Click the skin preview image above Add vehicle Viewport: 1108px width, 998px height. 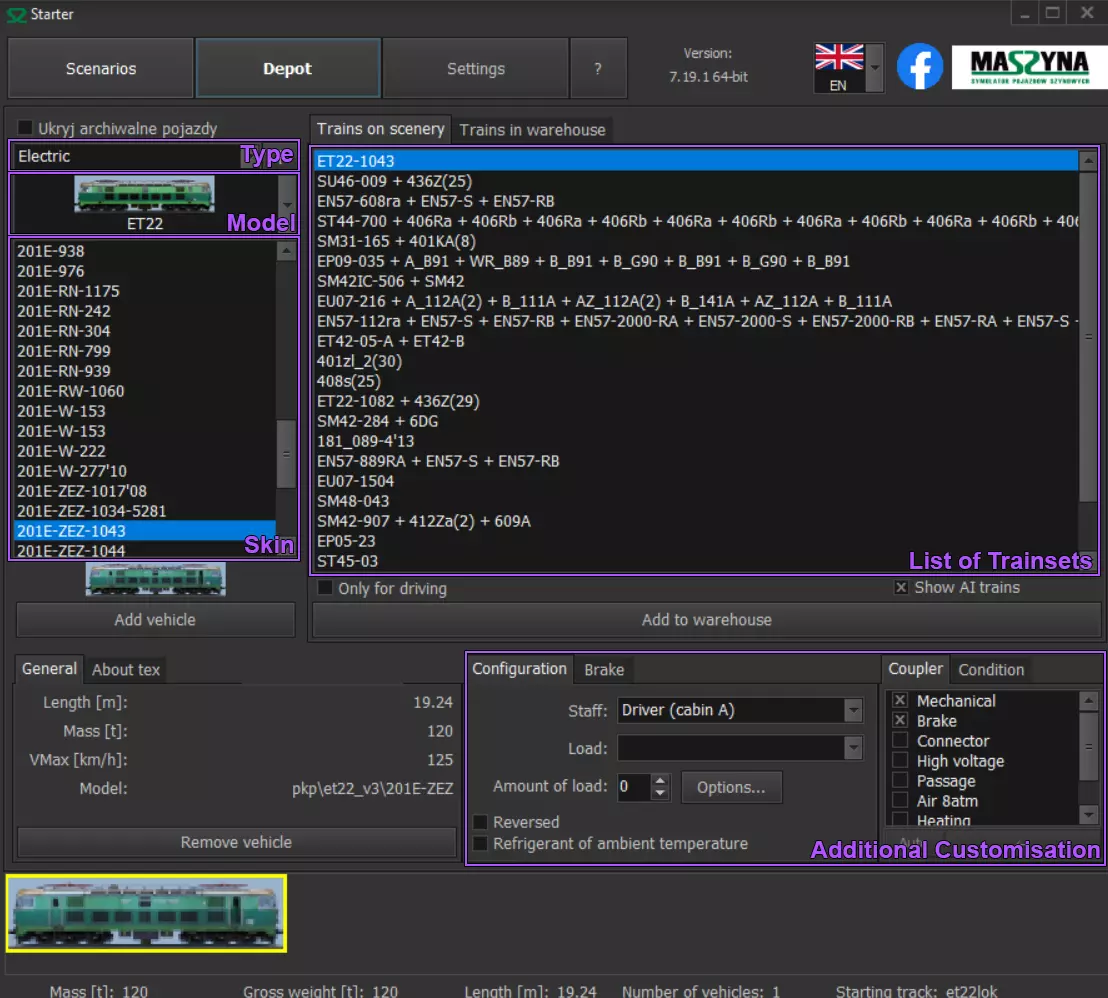(155, 580)
